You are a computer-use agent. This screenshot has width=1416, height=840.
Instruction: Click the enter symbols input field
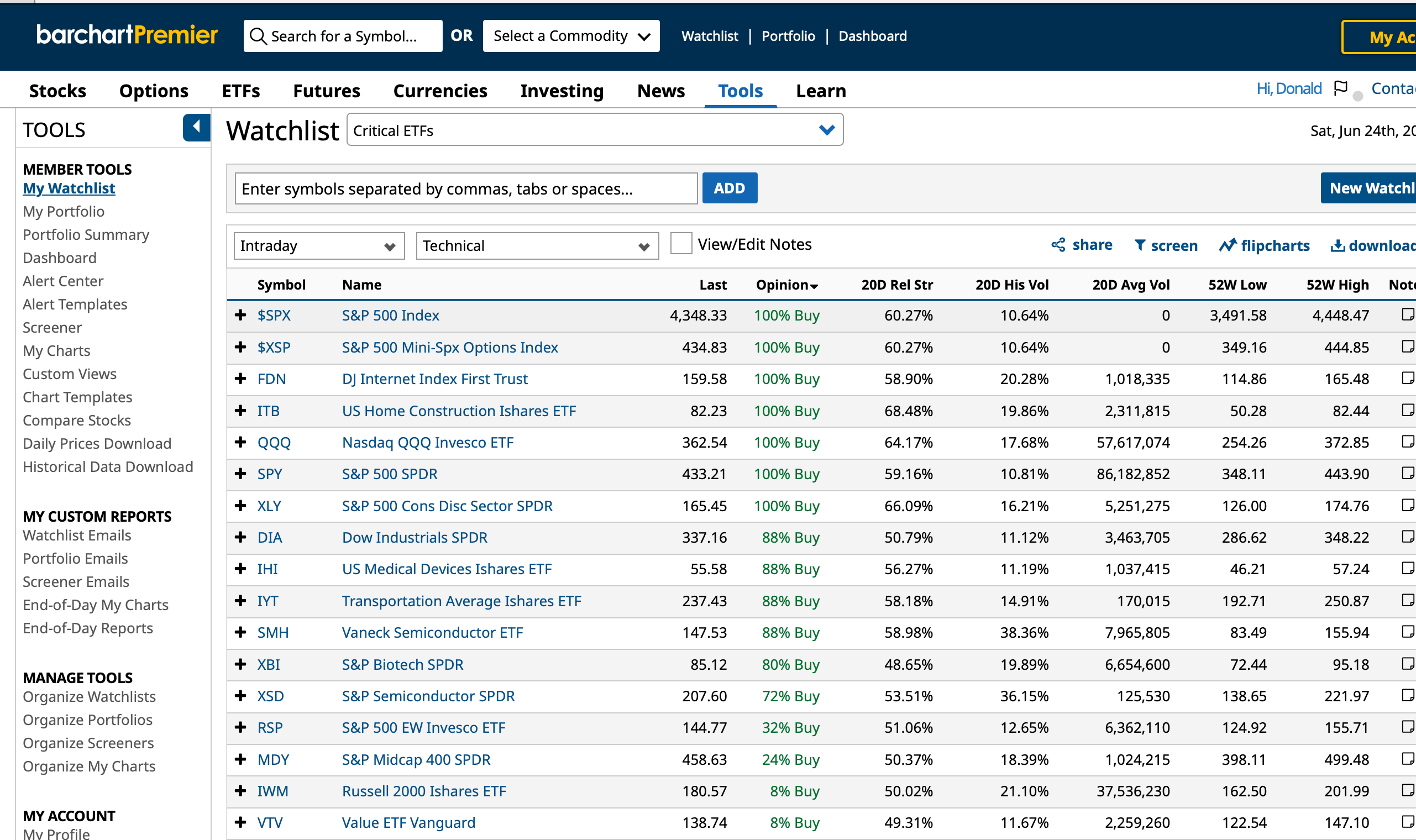466,188
